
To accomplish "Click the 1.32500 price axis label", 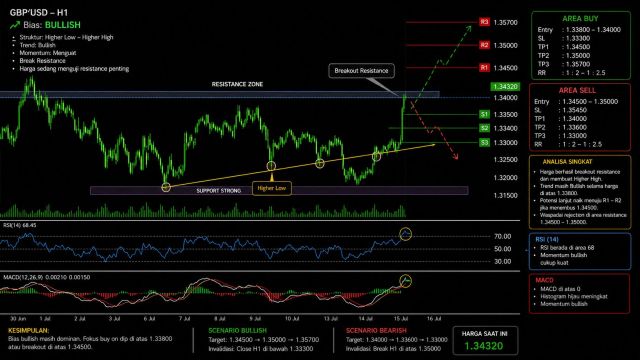I will point(505,160).
